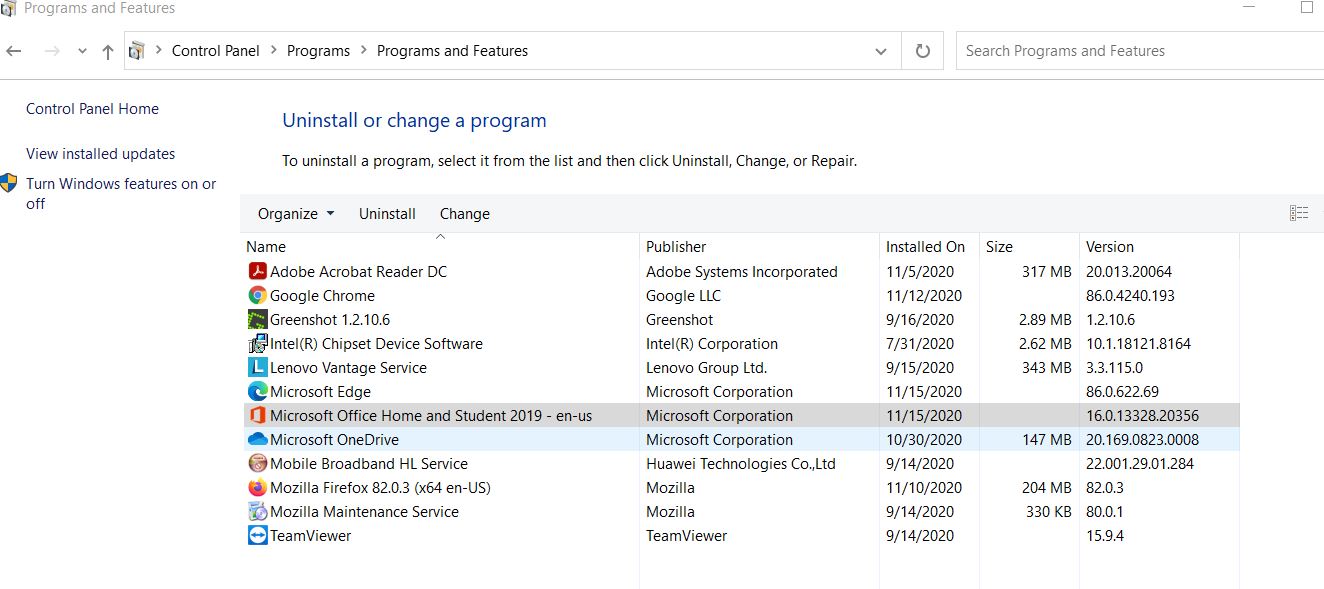The image size is (1324, 589).
Task: Open recent locations dropdown arrow
Action: 82,51
